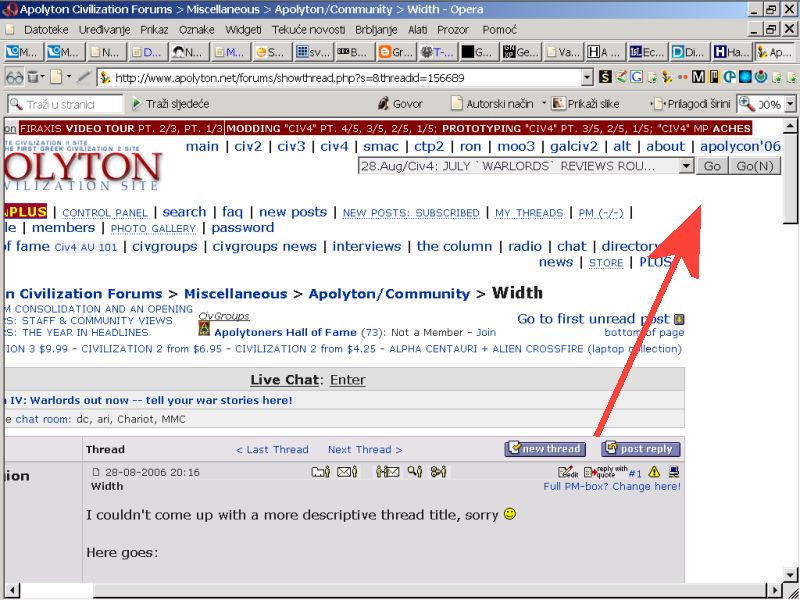Click the horizontal scrollbar left arrow
The width and height of the screenshot is (800, 600).
point(12,591)
